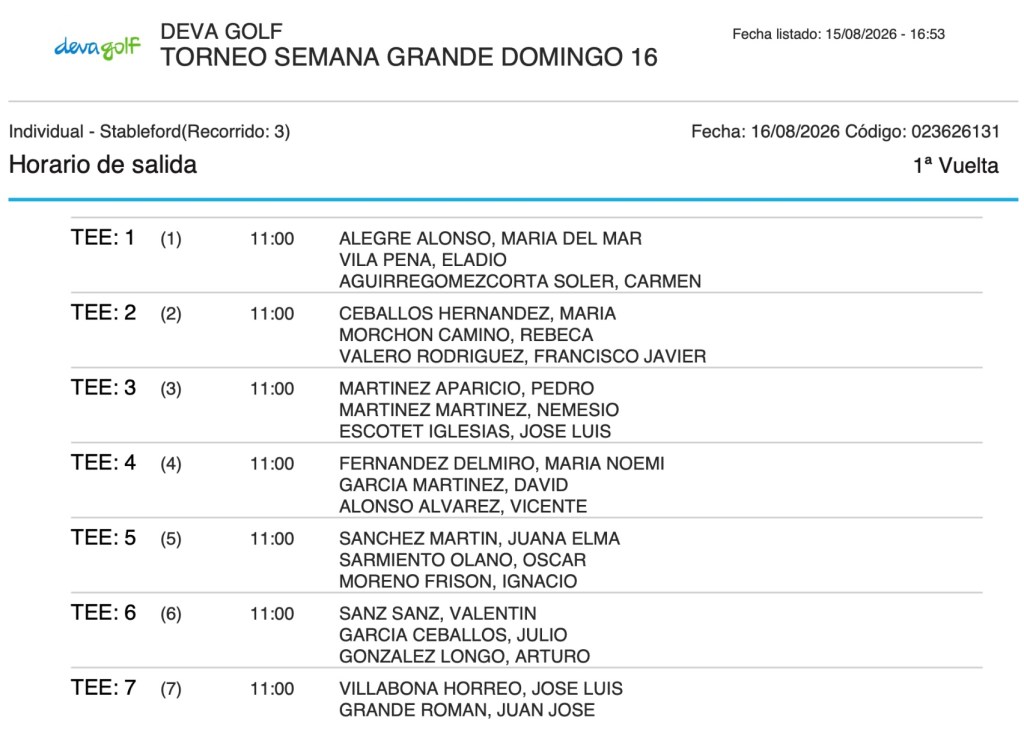Click player VALERO RODRIGUEZ, FRANCISCO JAVIER

click(x=522, y=357)
